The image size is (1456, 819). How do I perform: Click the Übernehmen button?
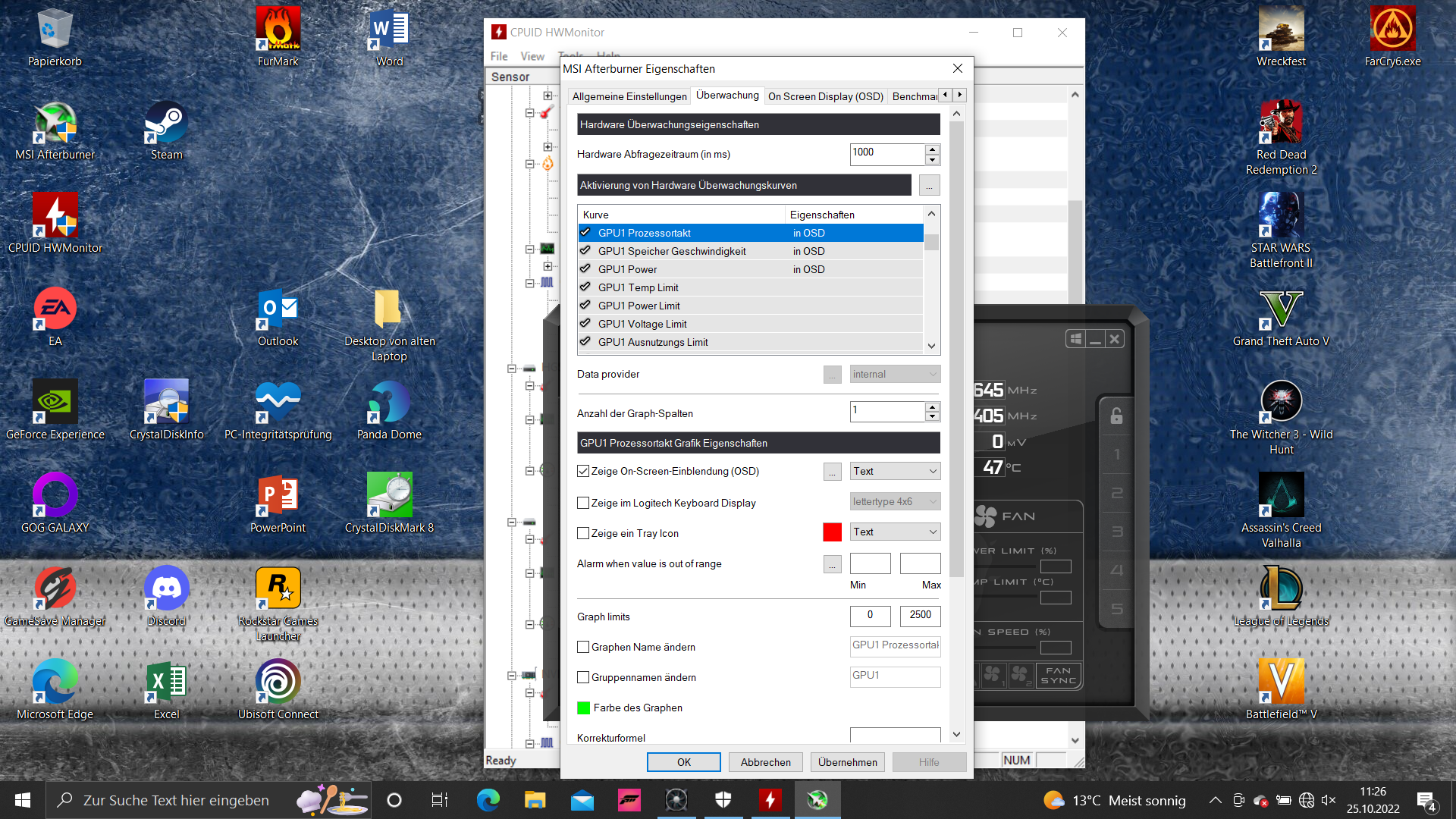pos(847,762)
